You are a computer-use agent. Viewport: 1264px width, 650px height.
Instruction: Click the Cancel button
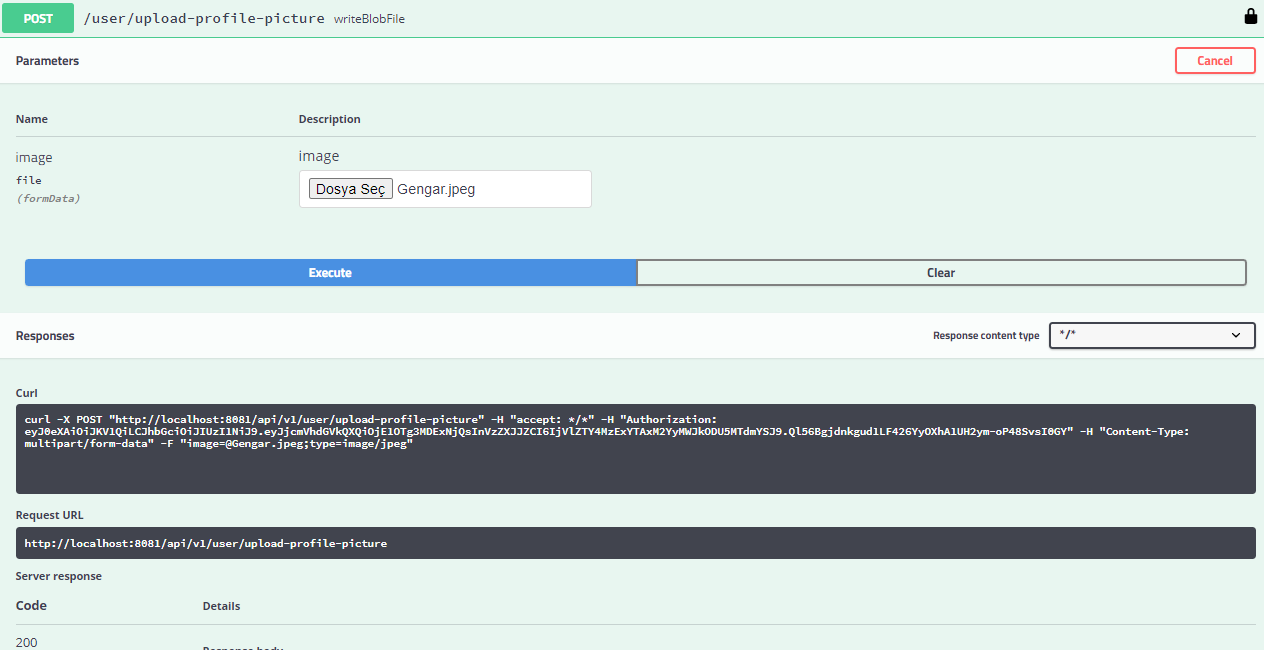(x=1215, y=60)
